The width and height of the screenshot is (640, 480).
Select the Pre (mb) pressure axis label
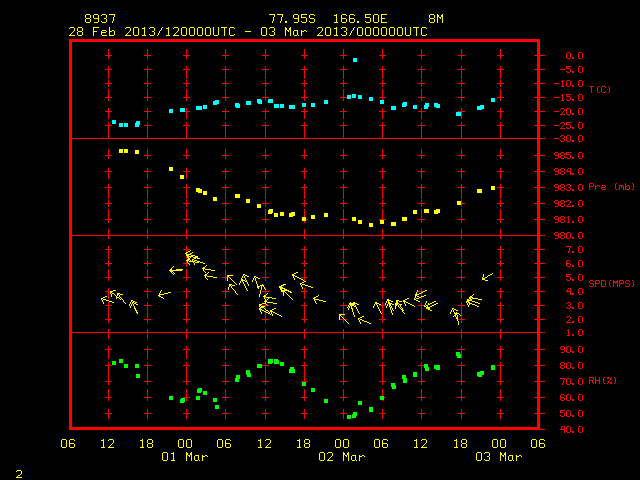point(611,187)
